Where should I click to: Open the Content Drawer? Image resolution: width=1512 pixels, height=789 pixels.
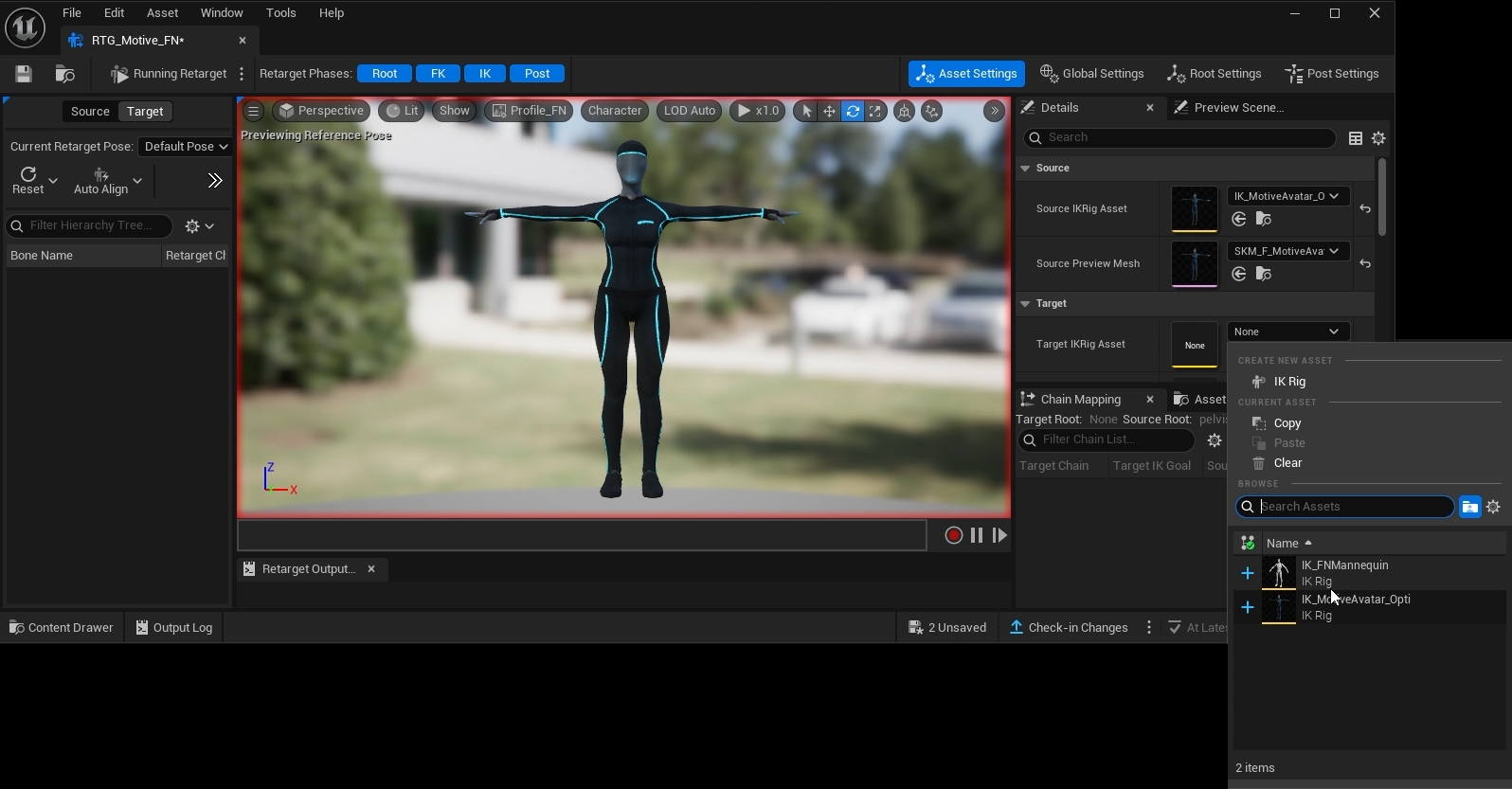pyautogui.click(x=62, y=627)
